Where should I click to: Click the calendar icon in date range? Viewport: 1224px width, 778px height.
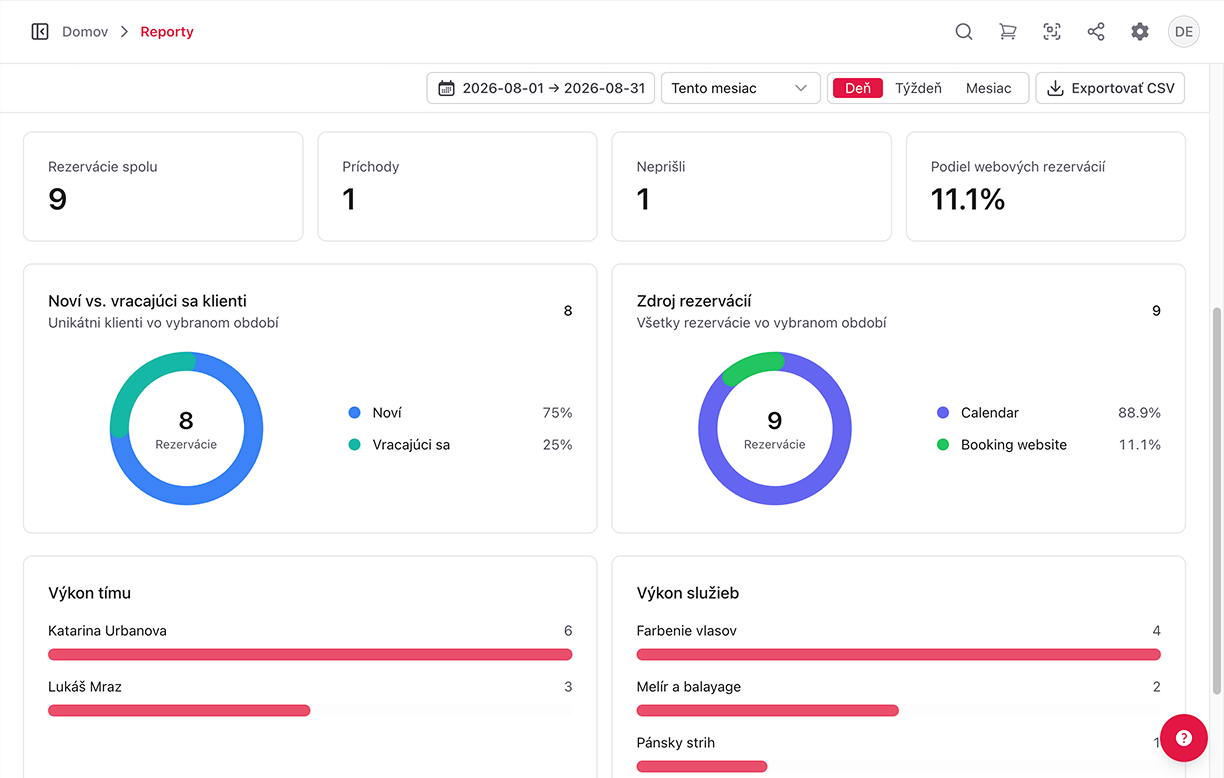[447, 88]
